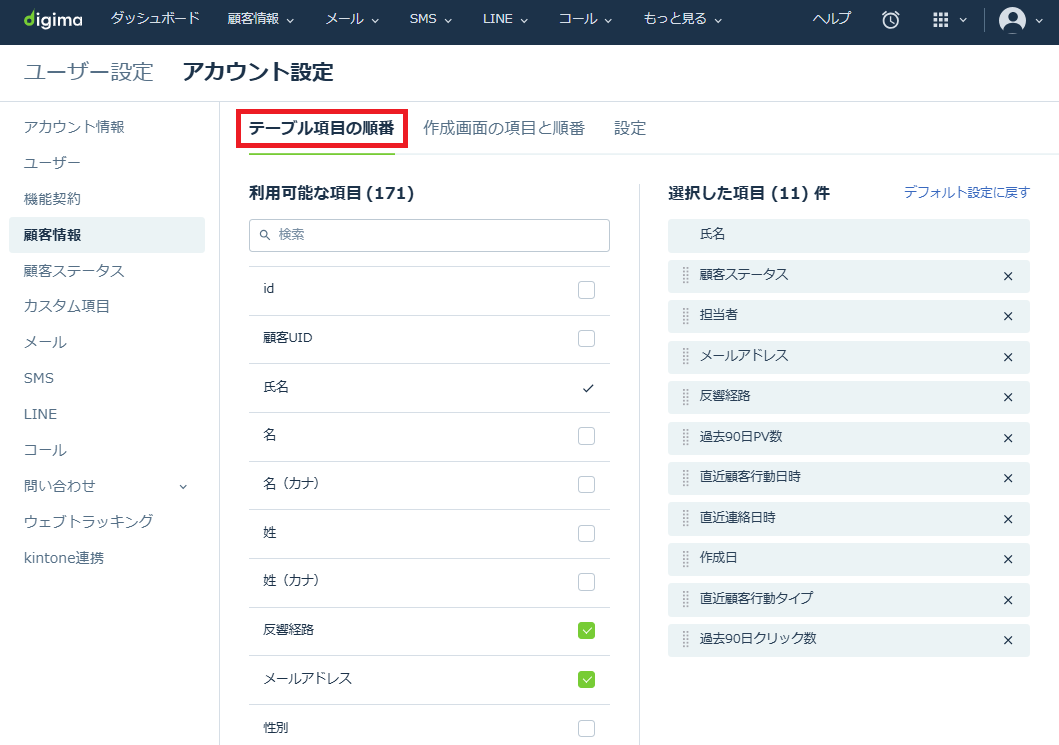Viewport: 1059px width, 745px height.
Task: Open the alarm clock reminders icon
Action: click(x=890, y=20)
